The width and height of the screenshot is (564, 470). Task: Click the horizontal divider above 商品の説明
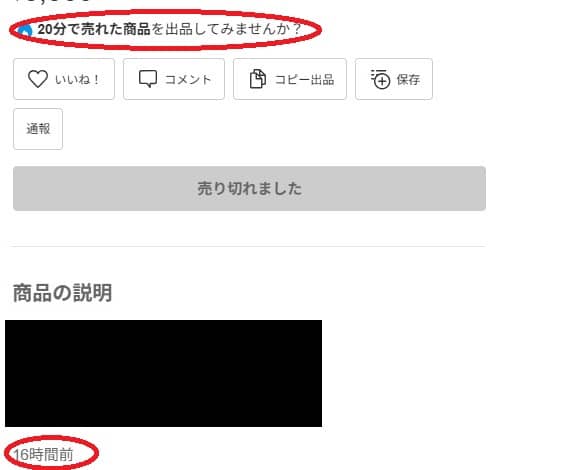tap(248, 247)
